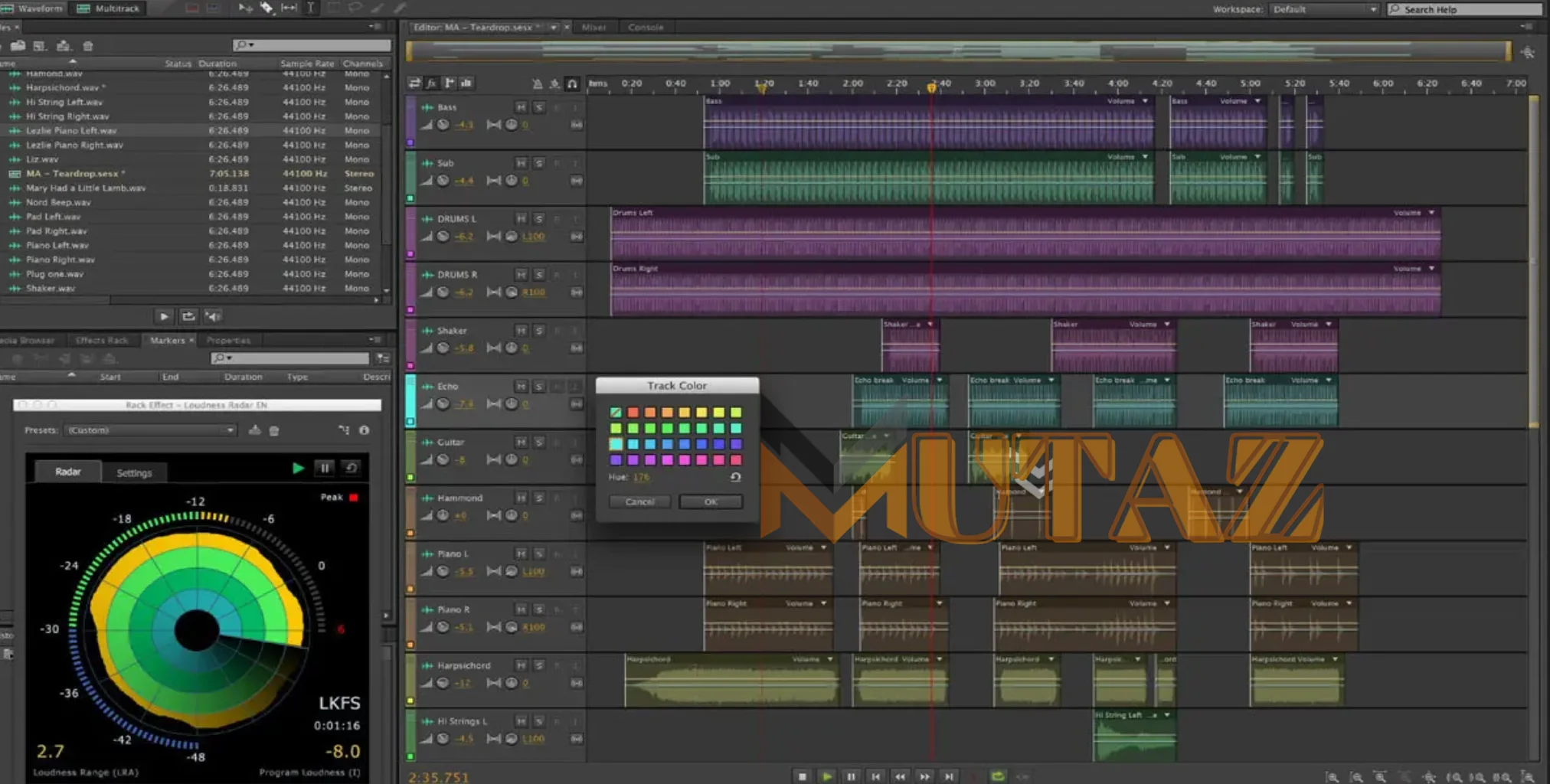Solo the Piano R track
The width and height of the screenshot is (1550, 784).
tap(539, 609)
